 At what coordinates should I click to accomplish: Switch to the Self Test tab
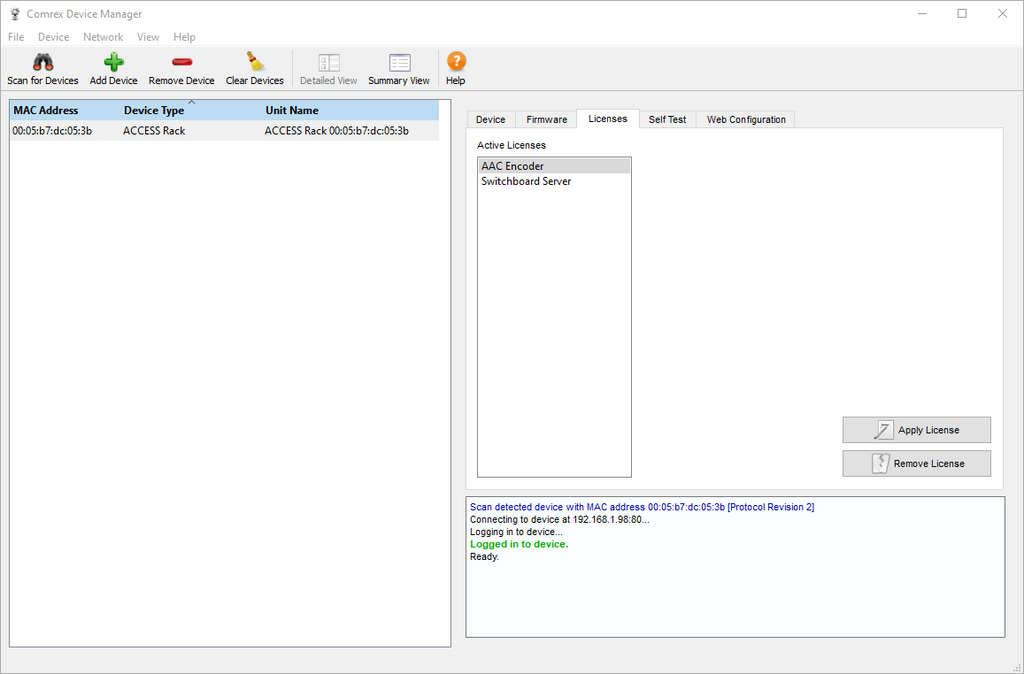point(667,119)
